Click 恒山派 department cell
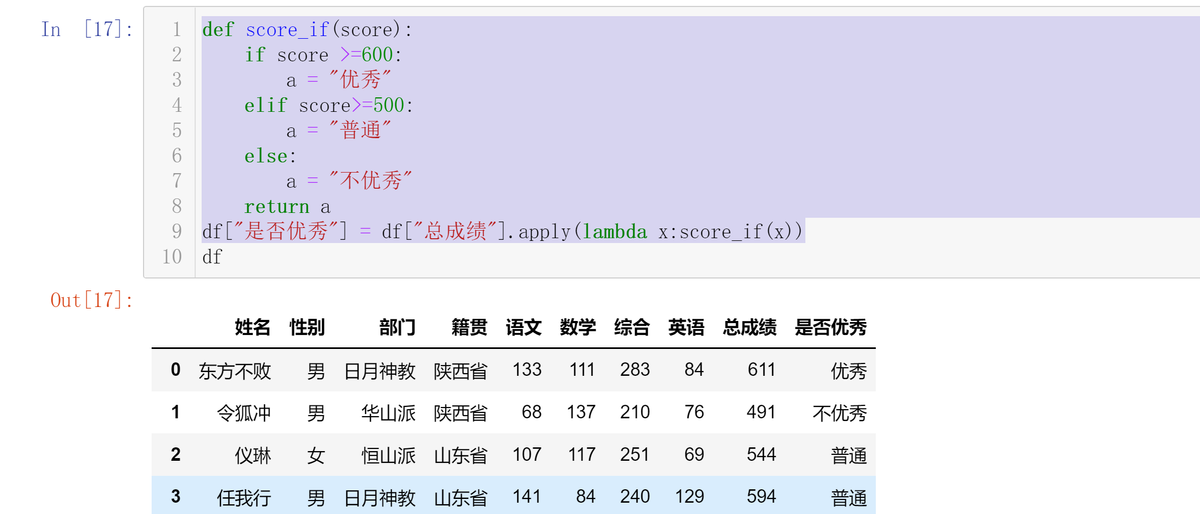The image size is (1200, 514). 389,455
